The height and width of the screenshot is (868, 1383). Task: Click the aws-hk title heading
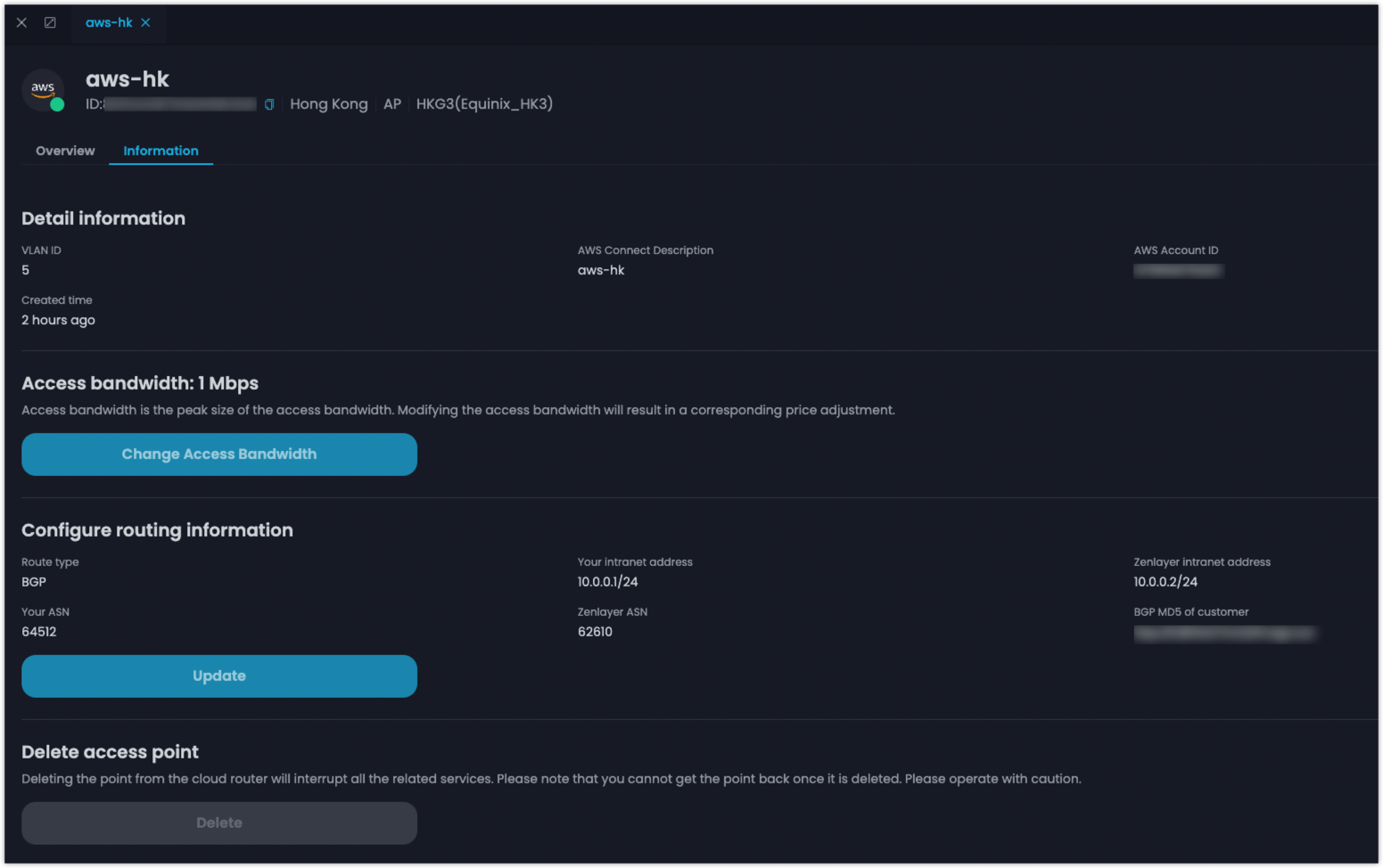128,79
